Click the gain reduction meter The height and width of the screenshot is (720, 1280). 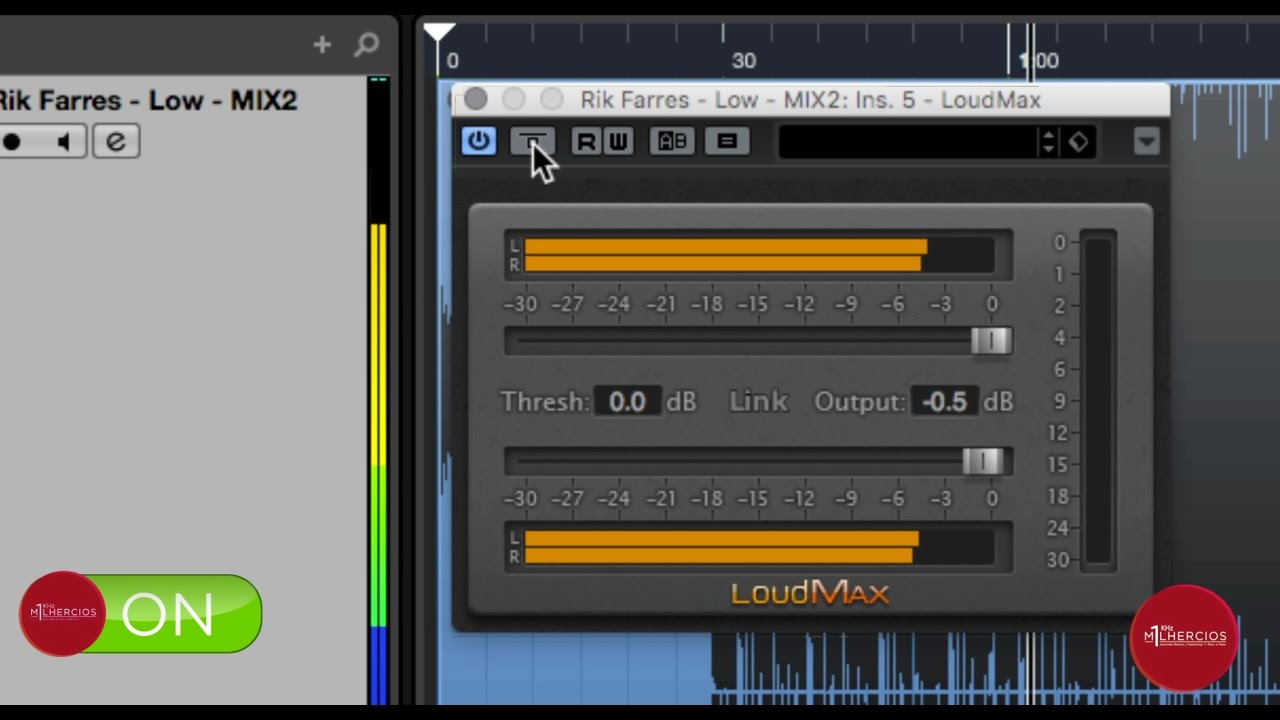point(1097,401)
